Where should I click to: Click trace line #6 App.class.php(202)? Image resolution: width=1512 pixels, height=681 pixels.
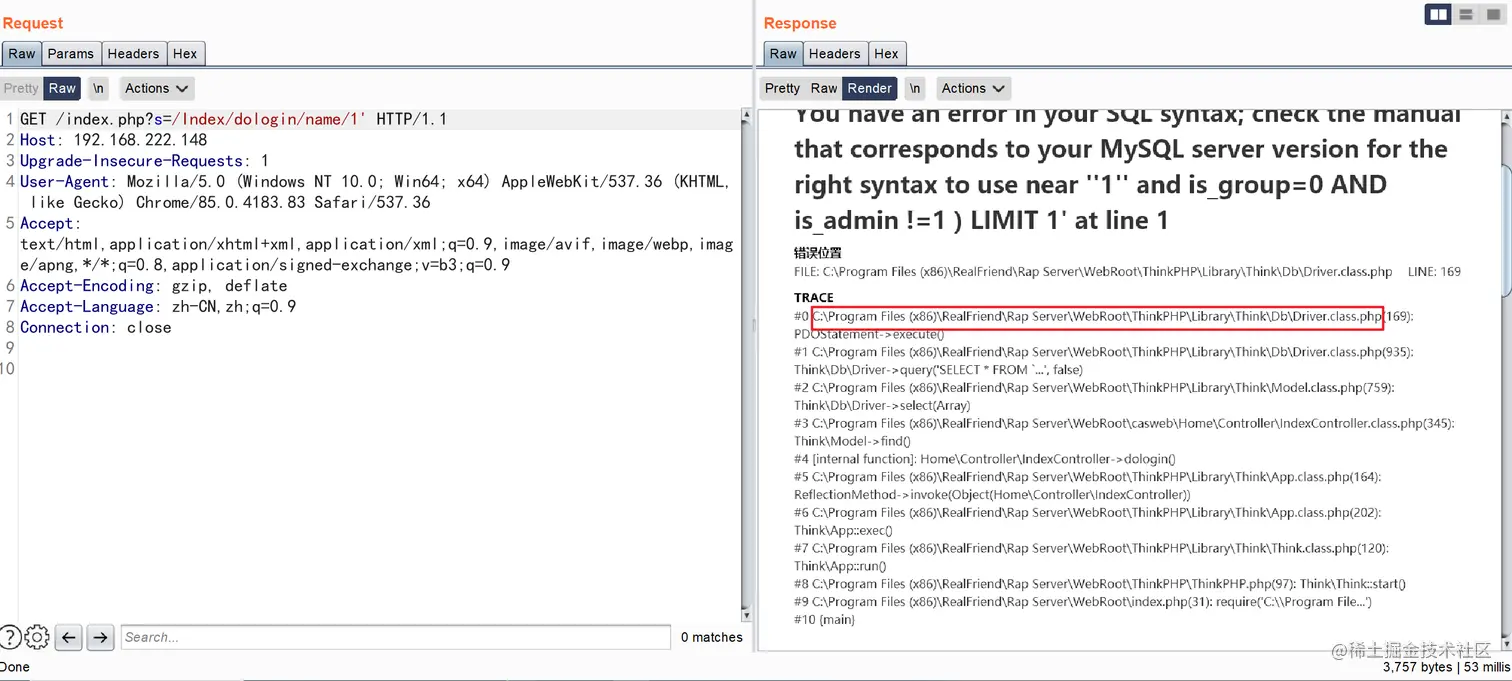(1088, 521)
